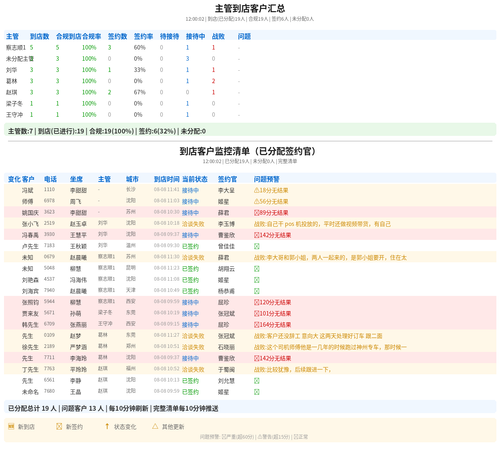500x459 pixels.
Task: Click the green check icon in 刘艳森 row
Action: pos(257,280)
